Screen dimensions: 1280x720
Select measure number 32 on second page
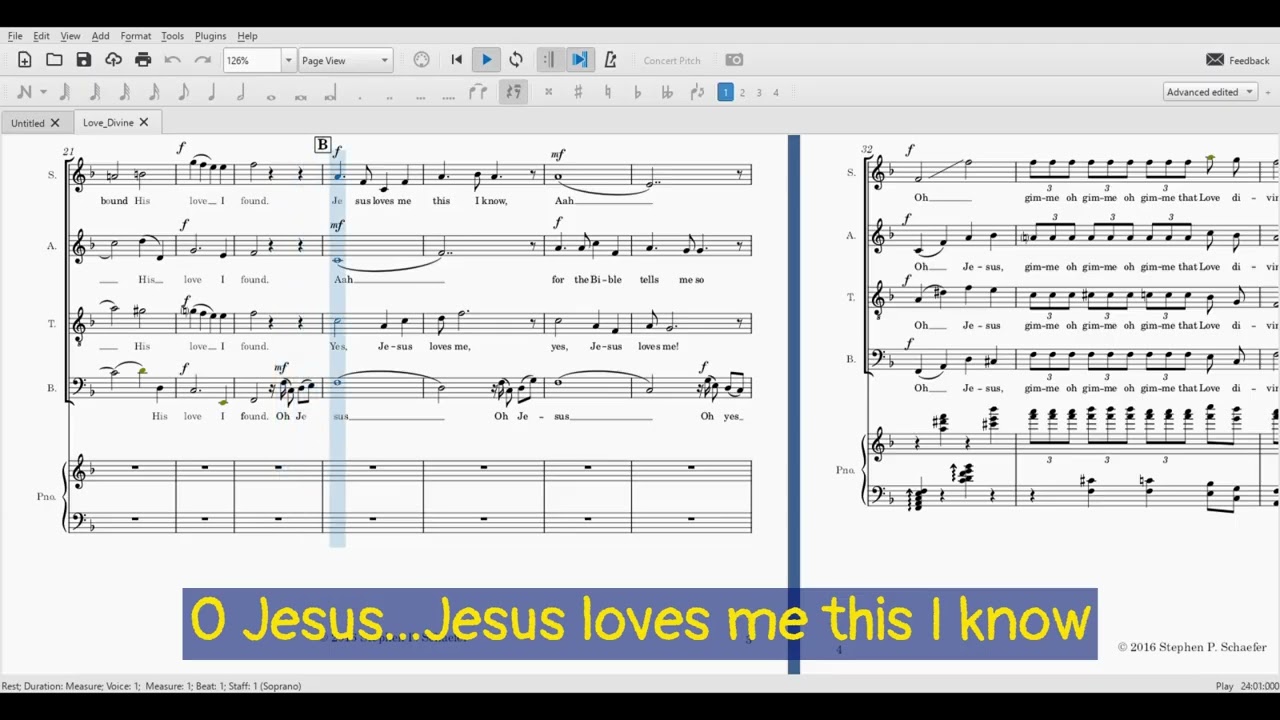tap(867, 150)
